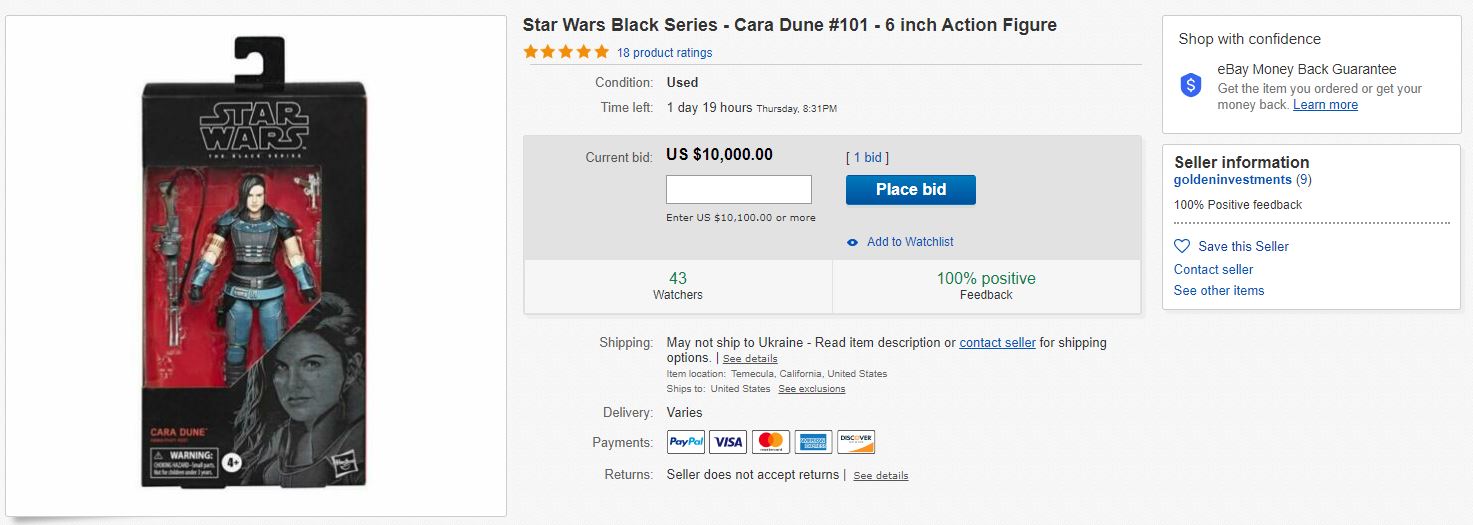This screenshot has width=1473, height=525.
Task: Click the American Express card icon
Action: coord(813,442)
